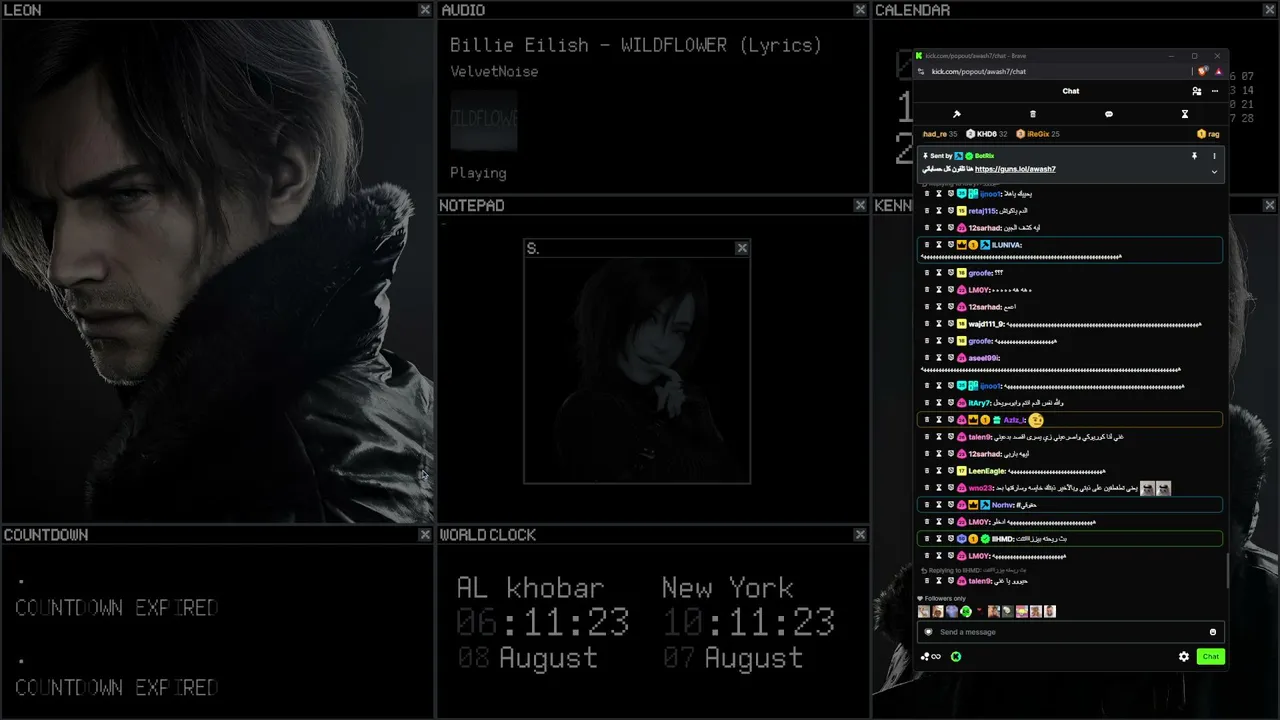Image resolution: width=1280 pixels, height=720 pixels.
Task: Timeout IIHMD with the hourglass icon
Action: pos(939,539)
